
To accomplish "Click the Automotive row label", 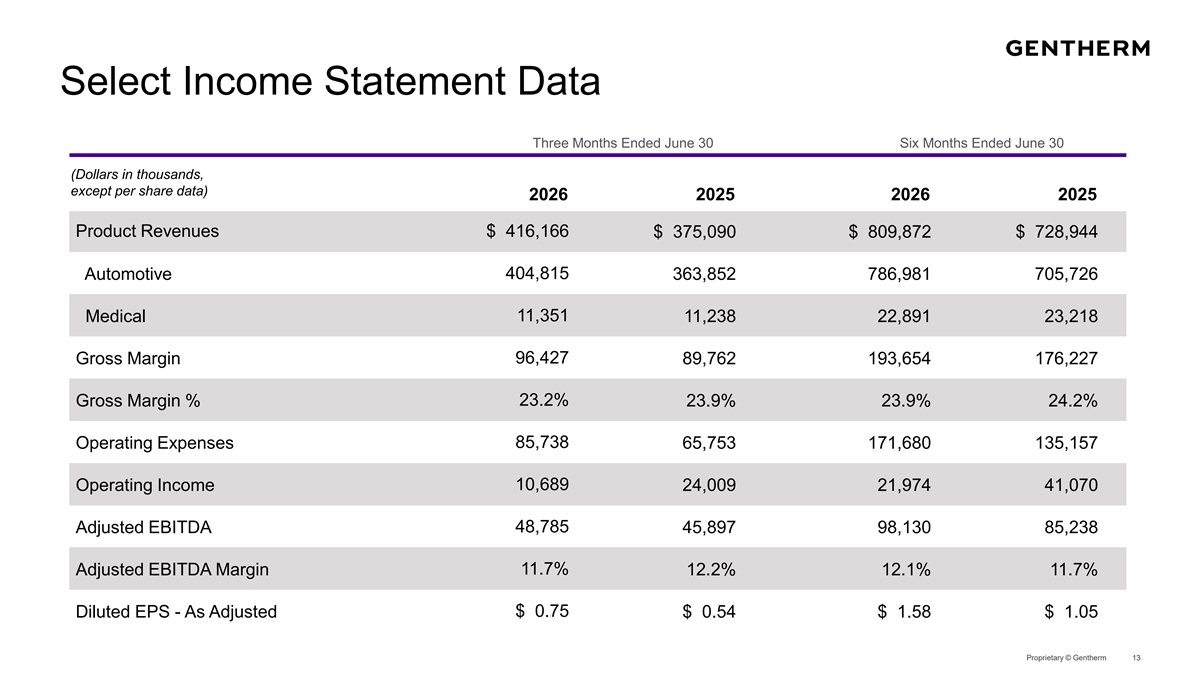I will (x=128, y=274).
